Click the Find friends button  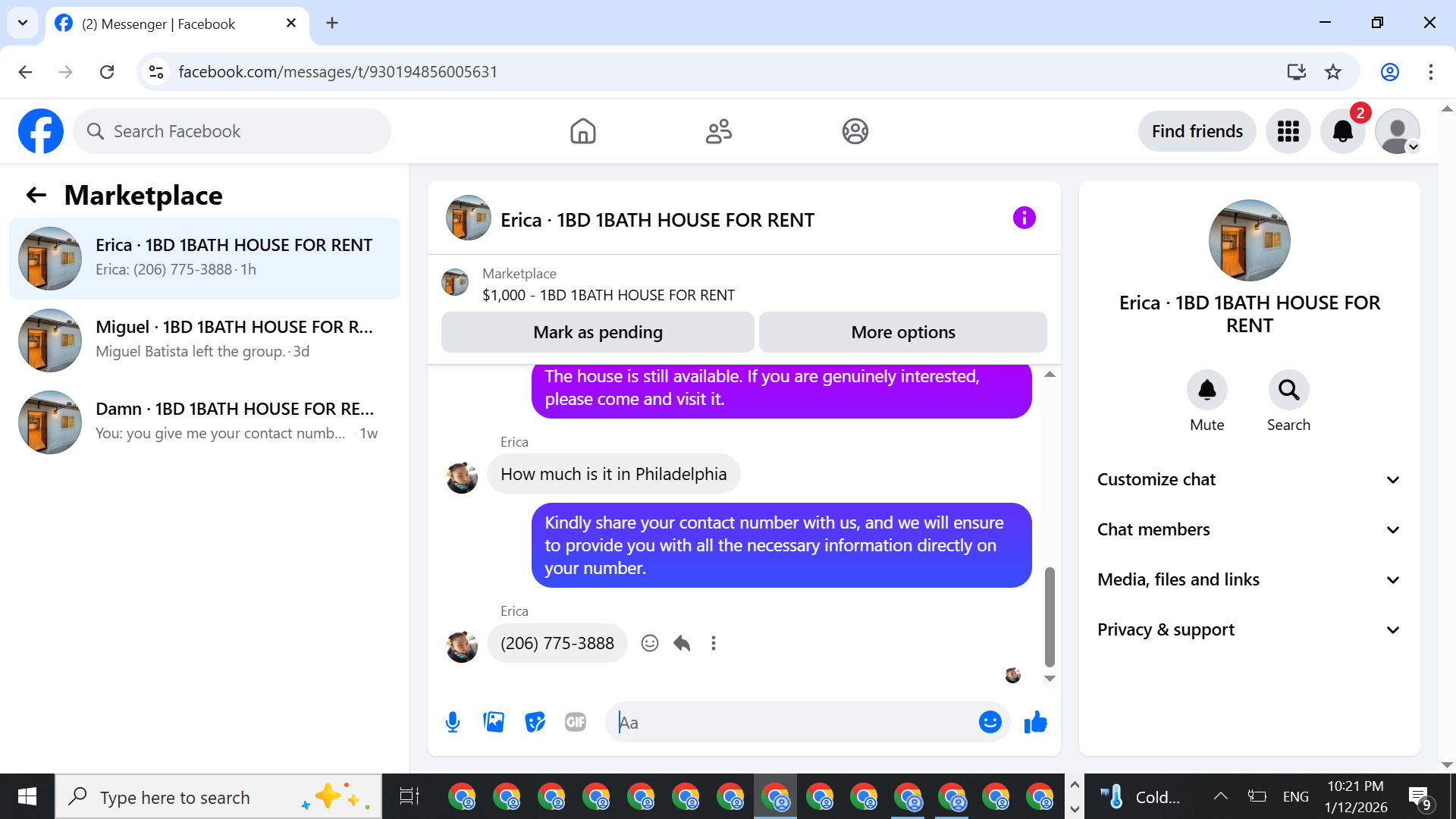[x=1197, y=131]
